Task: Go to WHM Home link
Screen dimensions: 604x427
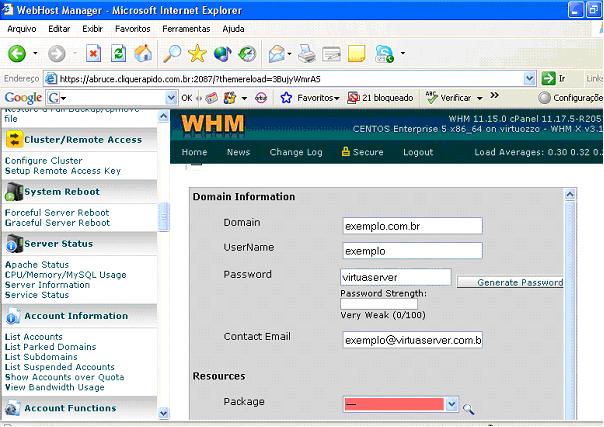Action: point(194,152)
